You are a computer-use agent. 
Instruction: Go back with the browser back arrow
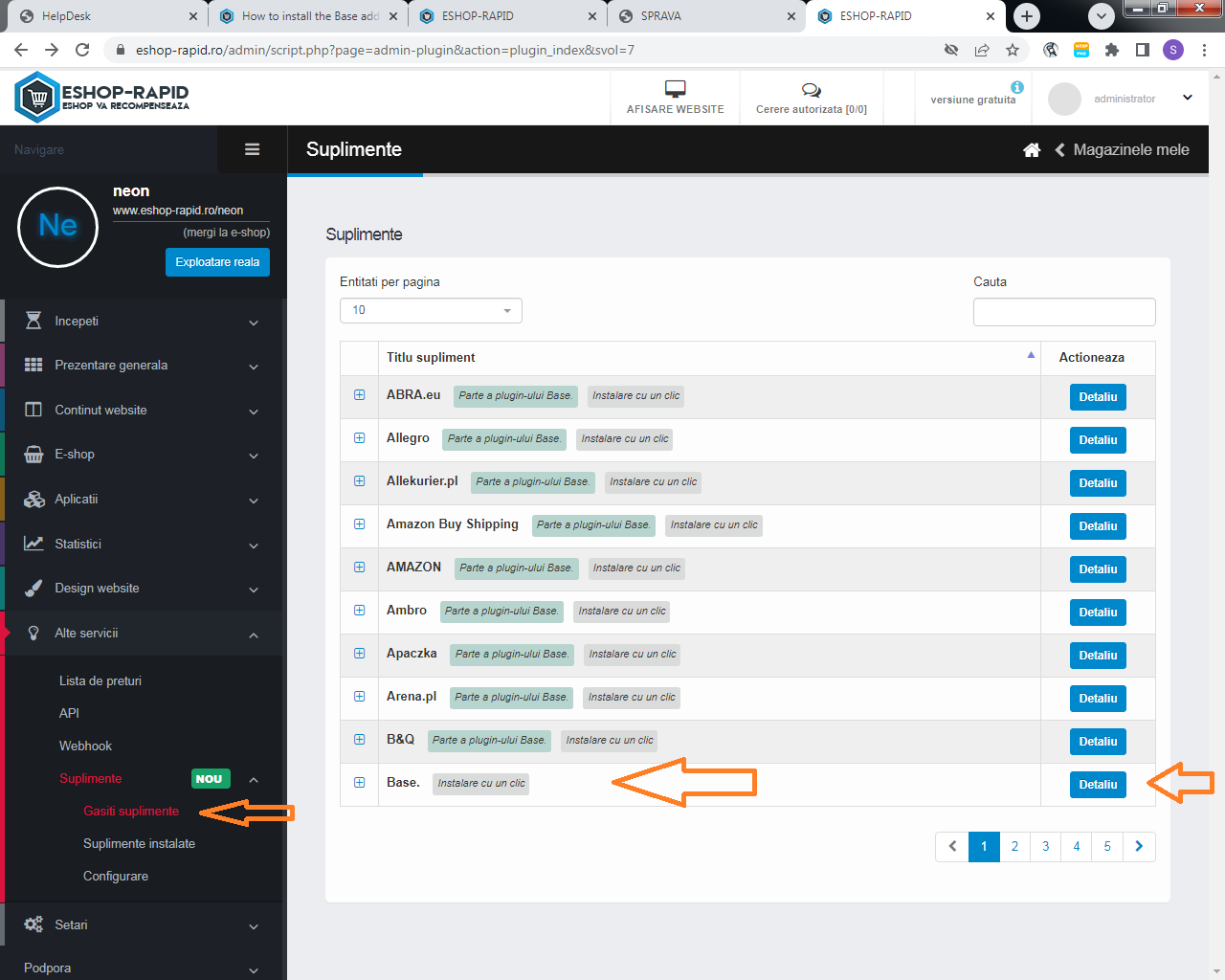point(21,50)
